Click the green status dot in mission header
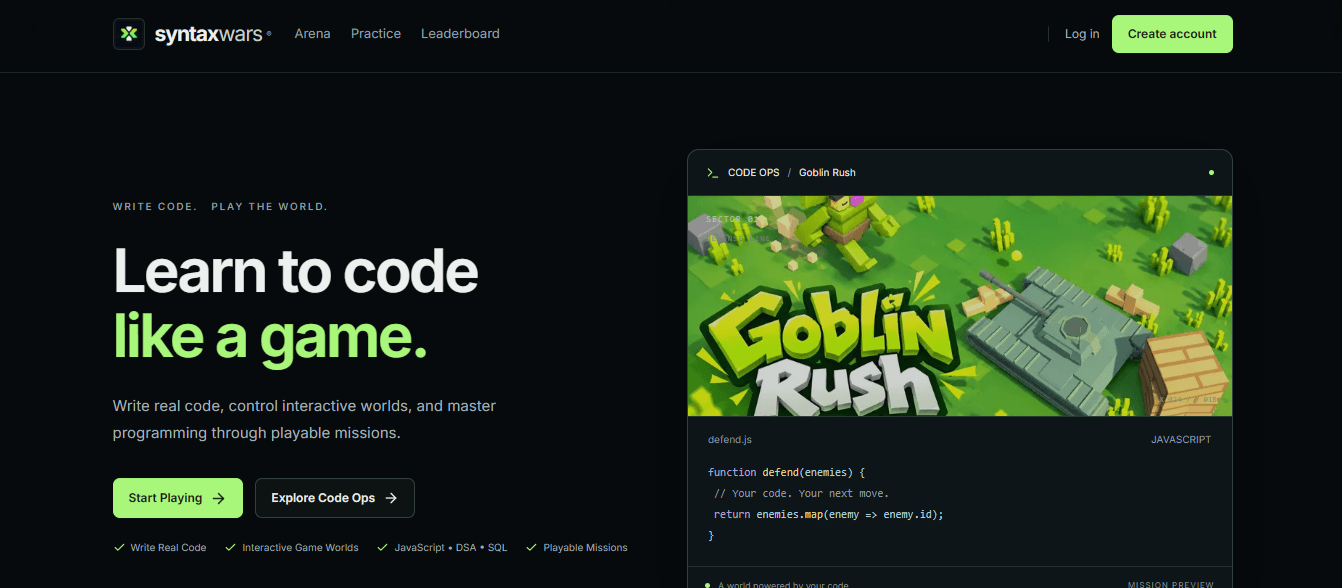This screenshot has height=588, width=1342. [1211, 173]
